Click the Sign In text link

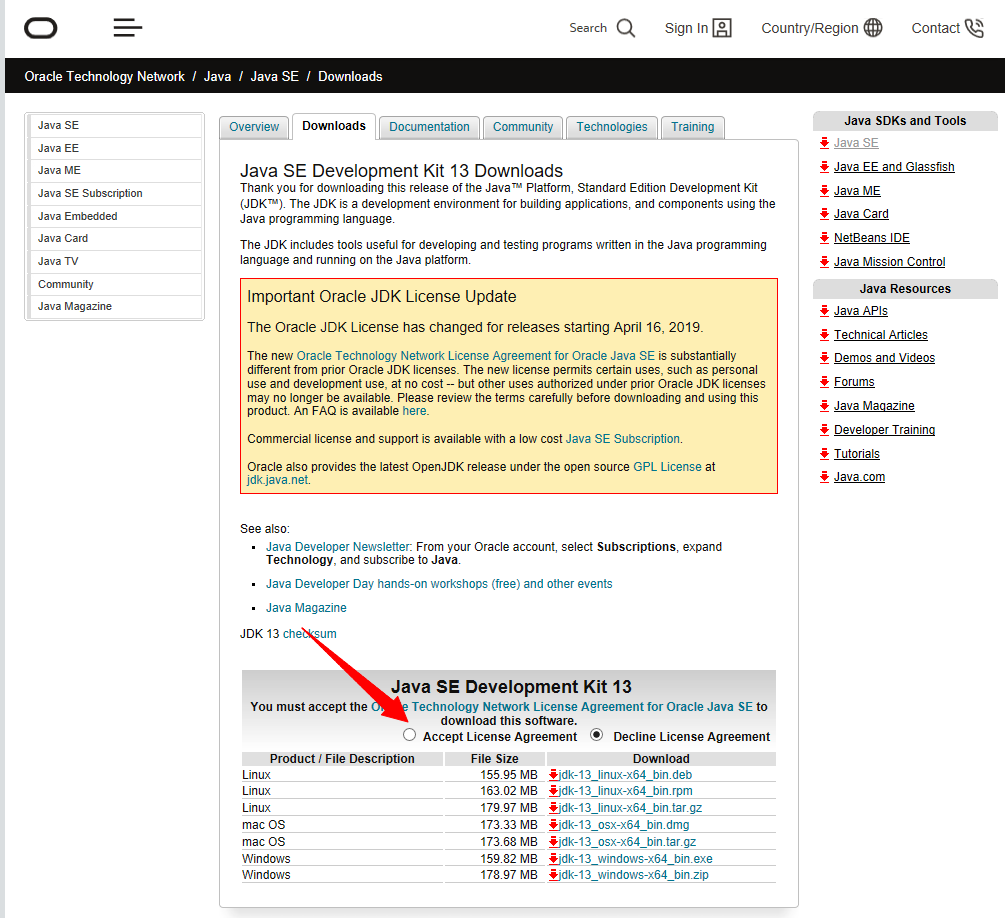[686, 28]
